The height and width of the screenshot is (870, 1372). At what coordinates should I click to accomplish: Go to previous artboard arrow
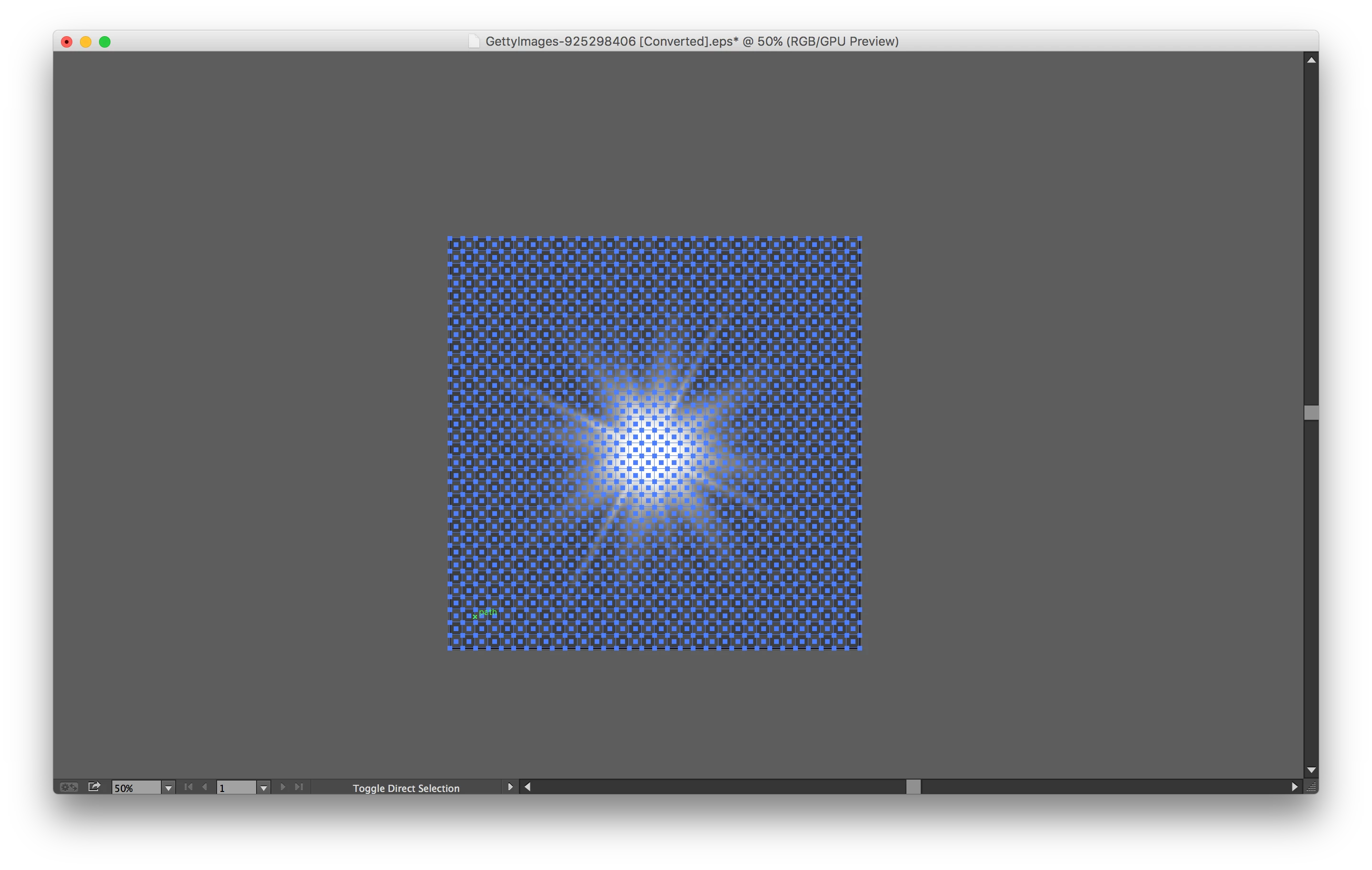coord(205,787)
